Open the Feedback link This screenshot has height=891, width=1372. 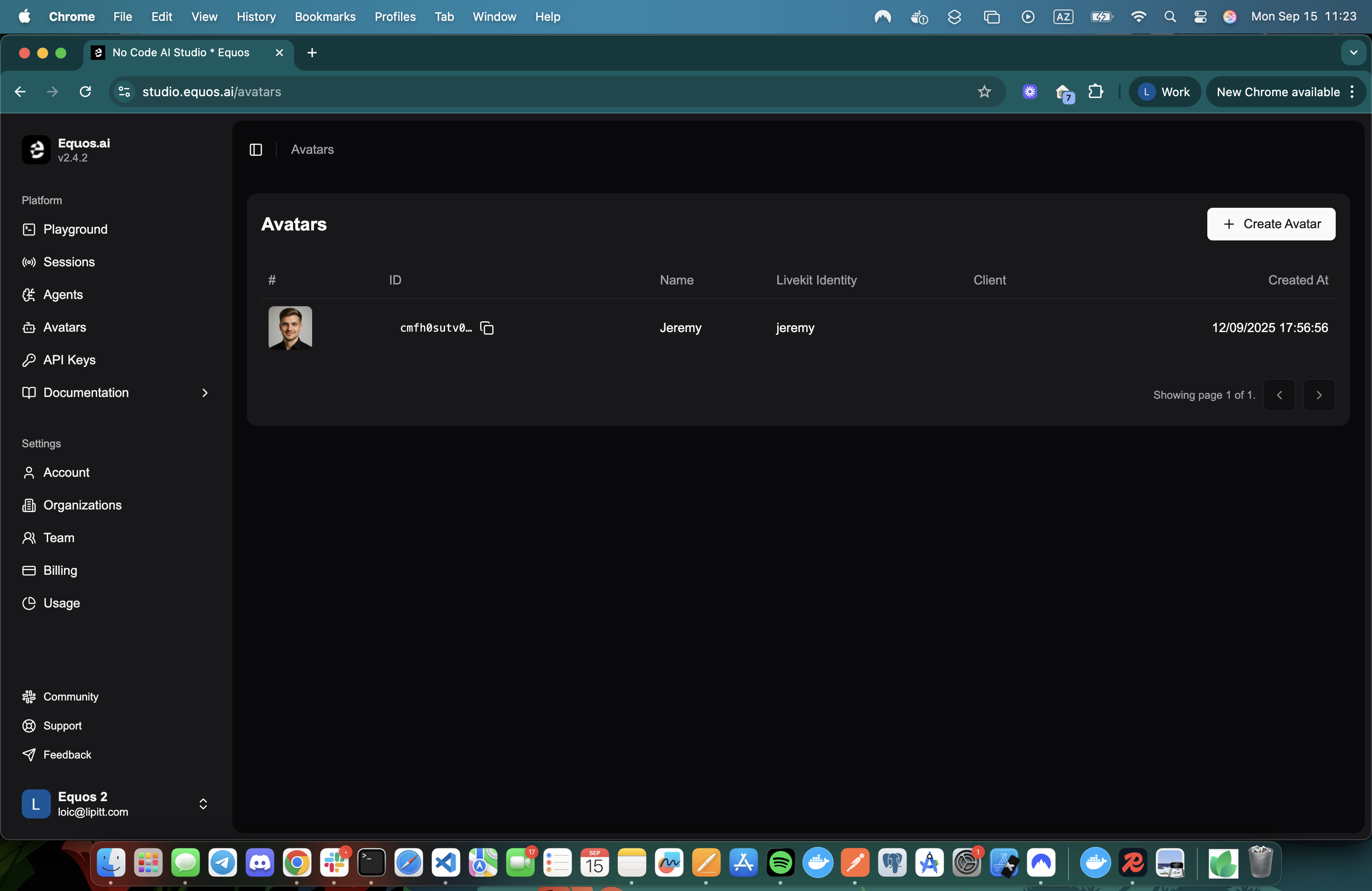click(x=67, y=755)
